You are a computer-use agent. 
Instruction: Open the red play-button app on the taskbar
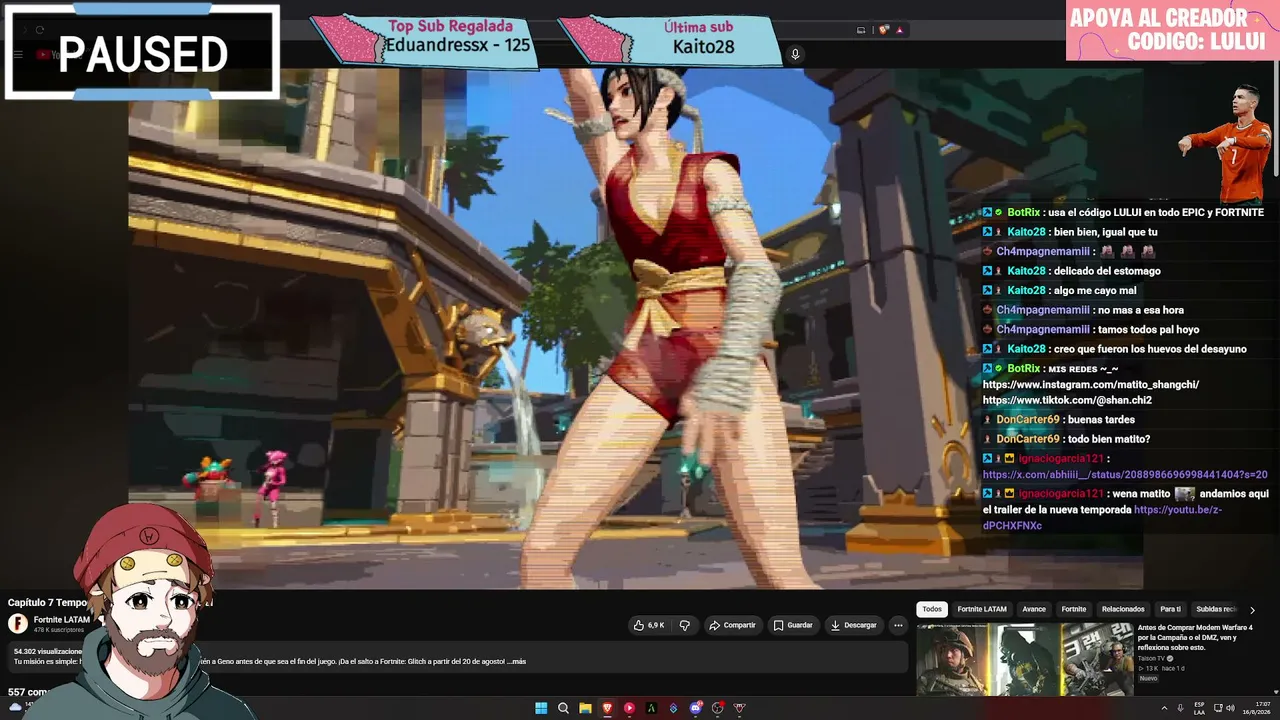(x=629, y=708)
